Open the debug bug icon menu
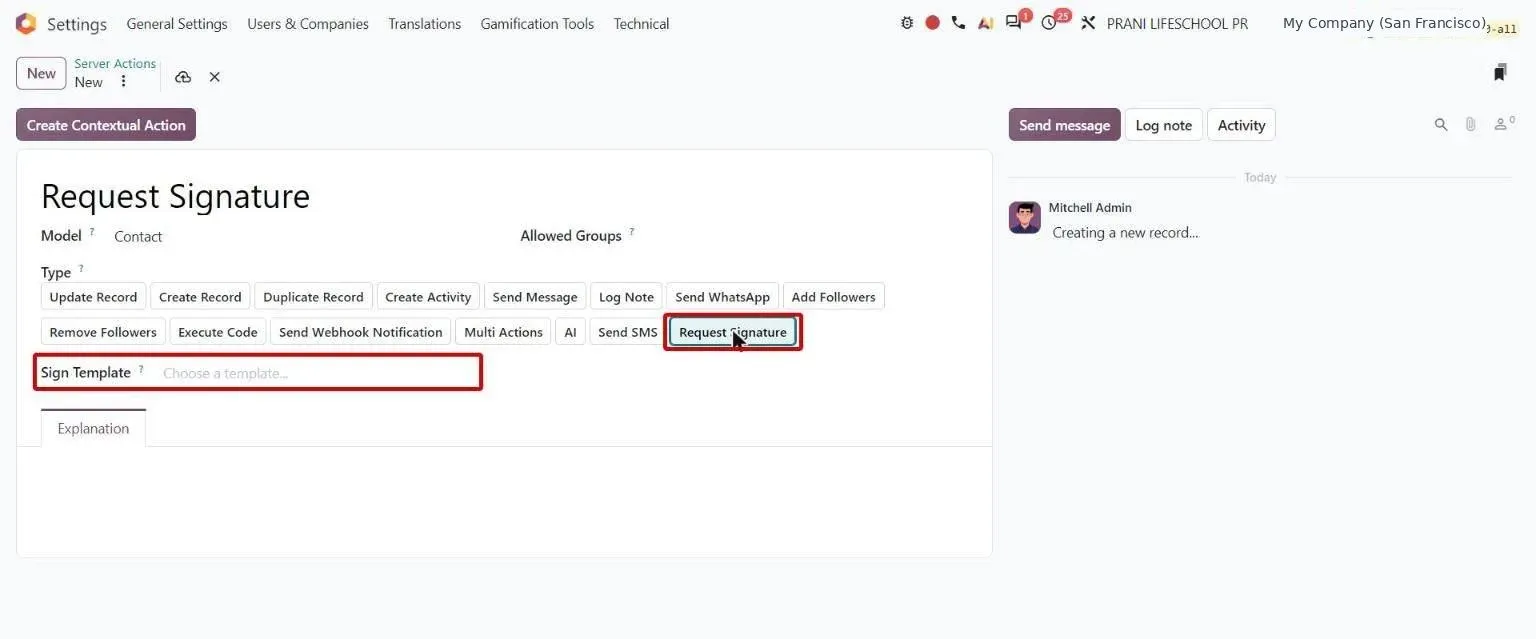 [x=907, y=23]
